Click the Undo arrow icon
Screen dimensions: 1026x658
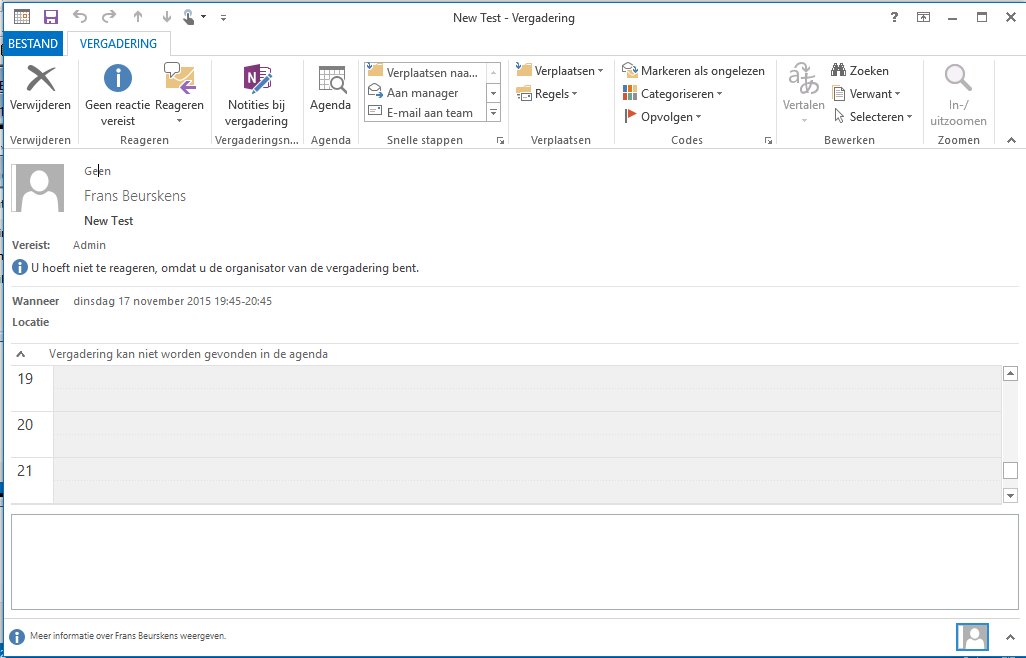coord(80,17)
